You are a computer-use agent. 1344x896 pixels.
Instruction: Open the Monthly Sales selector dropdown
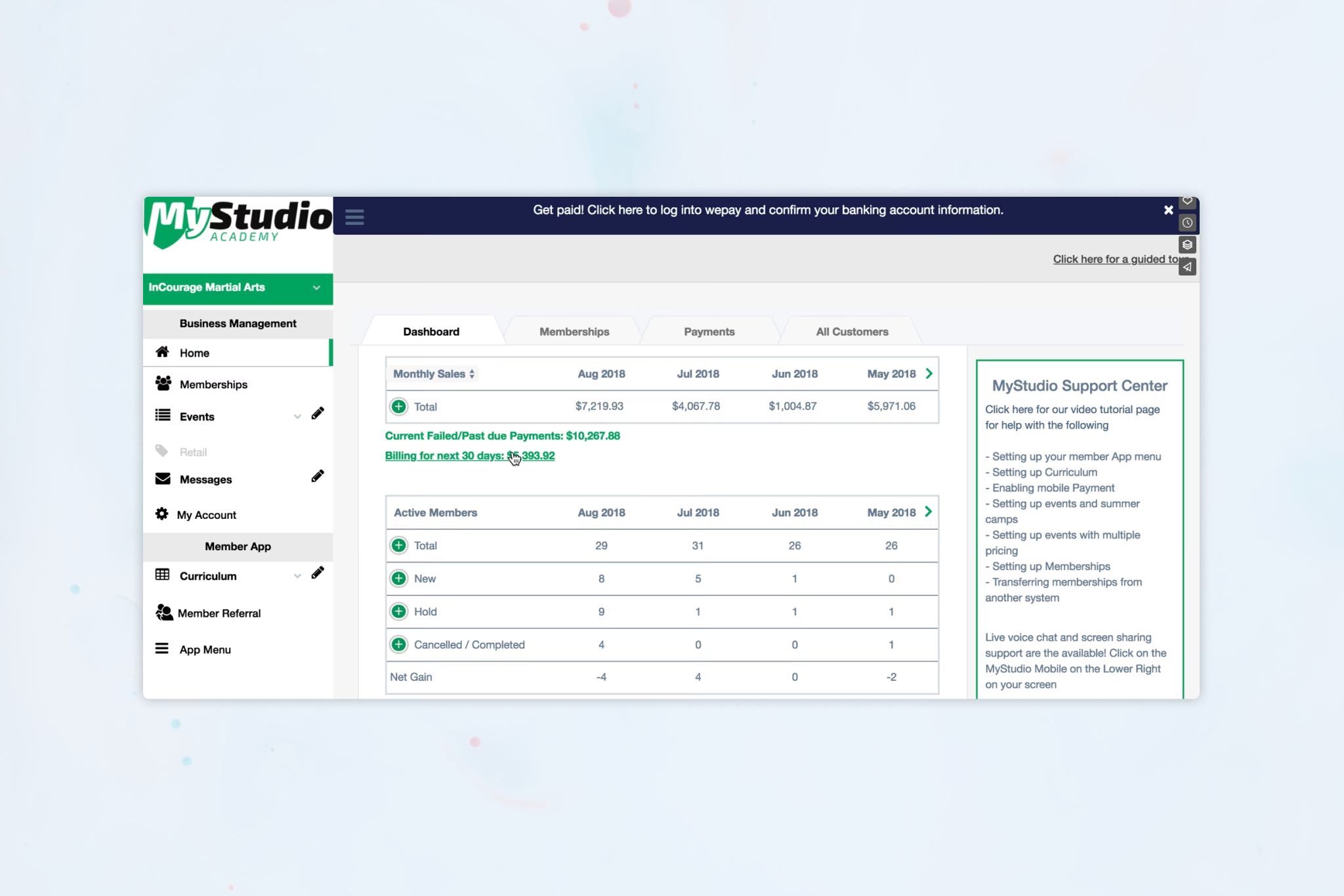[x=433, y=374]
